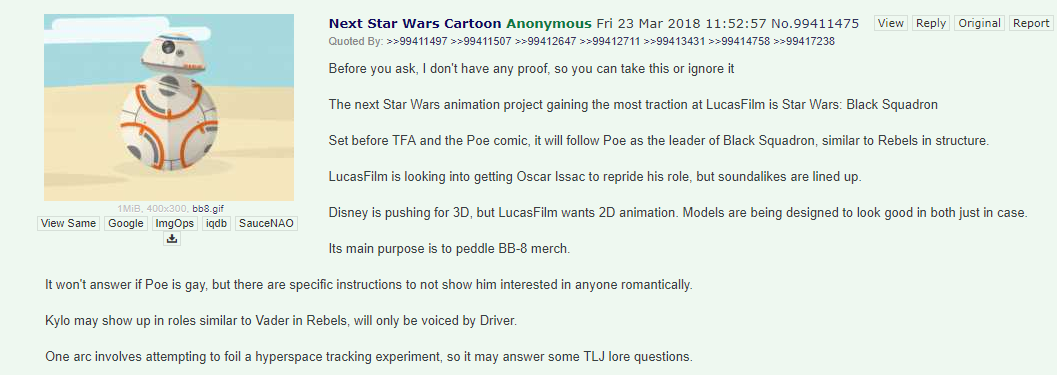1057x375 pixels.
Task: Follow quoted reply >>99411507
Action: tap(481, 41)
